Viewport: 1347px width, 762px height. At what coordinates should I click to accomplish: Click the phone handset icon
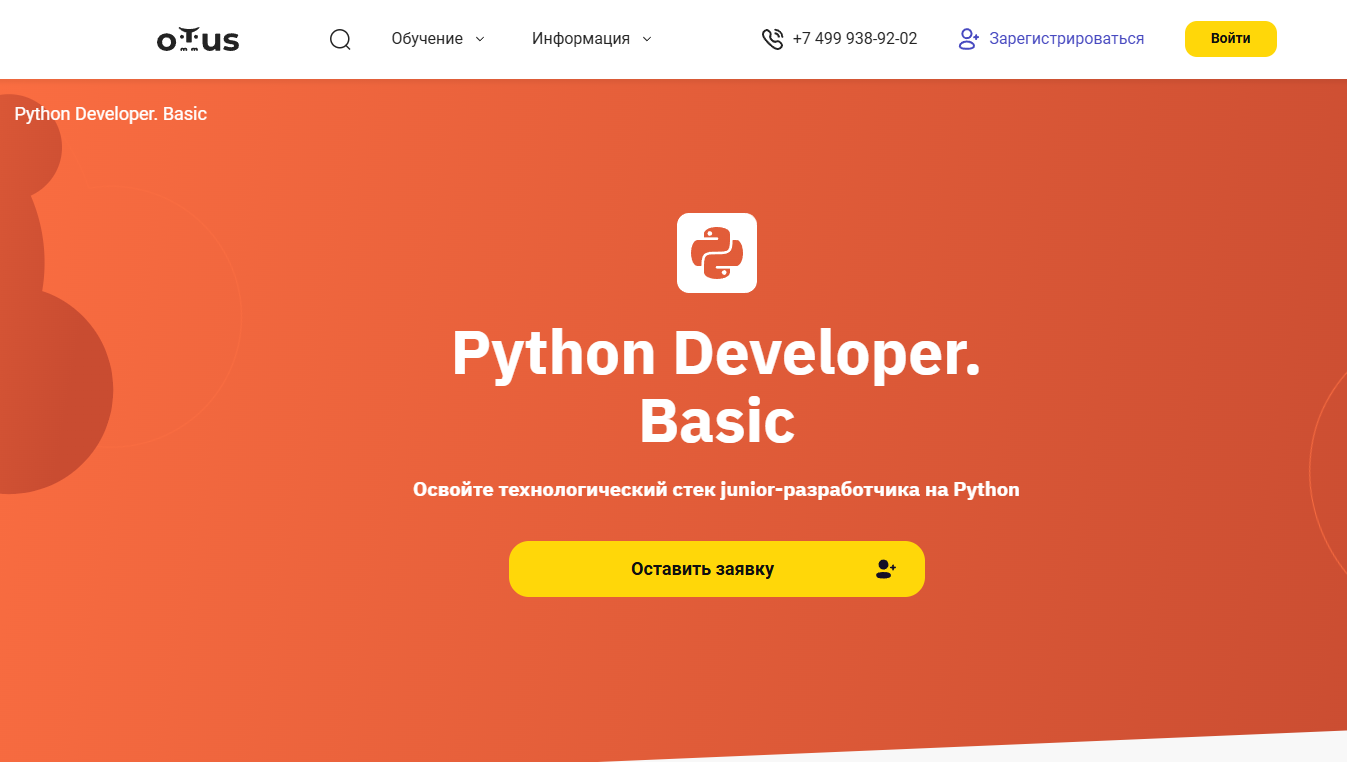[x=772, y=39]
